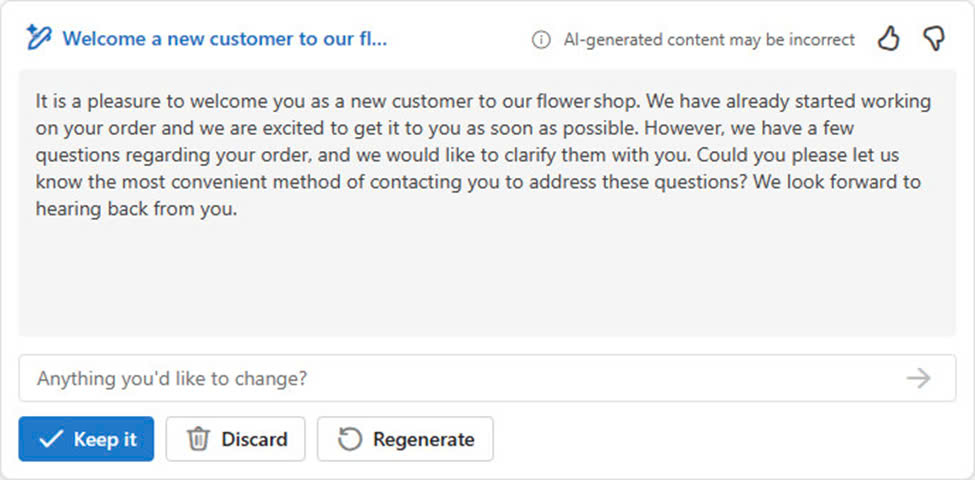Submit change request with the arrow icon
975x480 pixels.
tap(918, 378)
